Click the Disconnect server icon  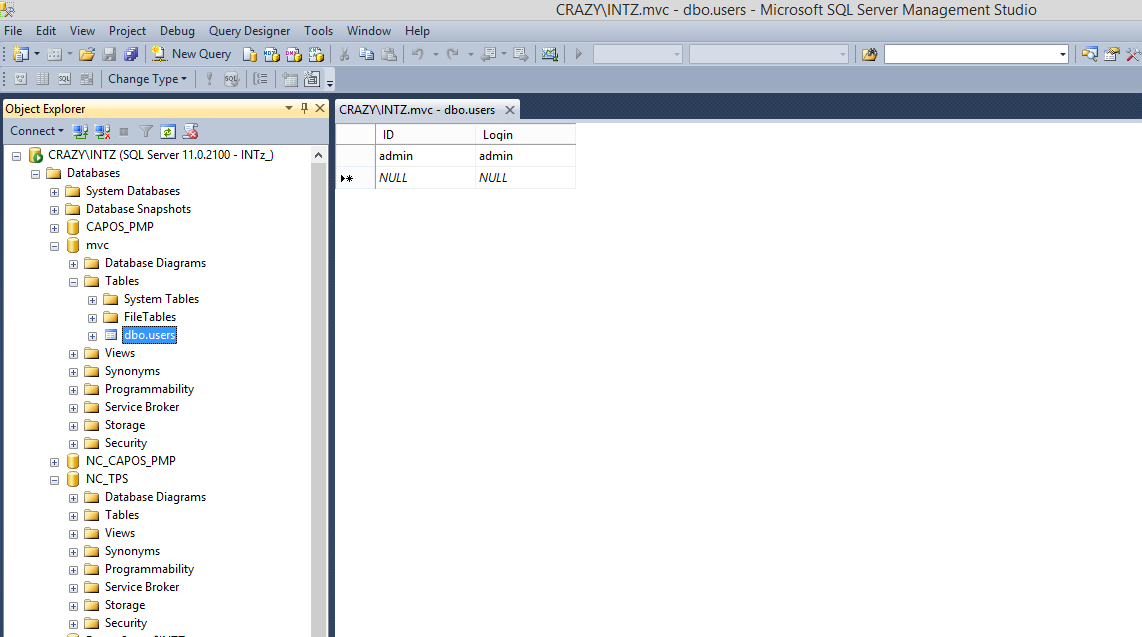pyautogui.click(x=103, y=132)
